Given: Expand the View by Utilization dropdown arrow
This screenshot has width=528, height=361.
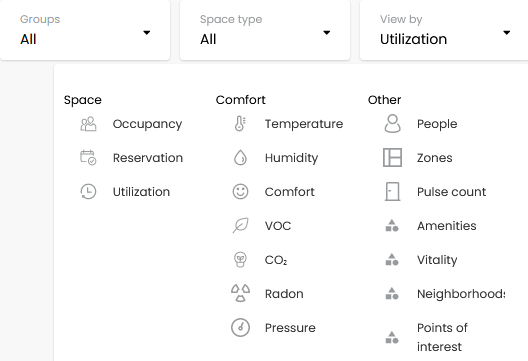Looking at the screenshot, I should [506, 33].
